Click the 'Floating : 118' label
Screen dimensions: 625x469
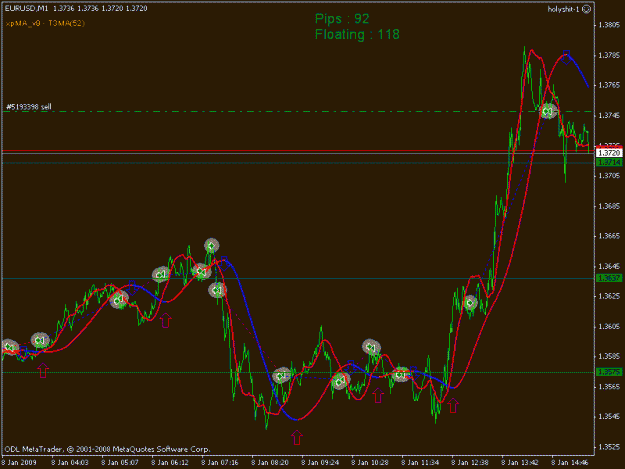click(357, 35)
